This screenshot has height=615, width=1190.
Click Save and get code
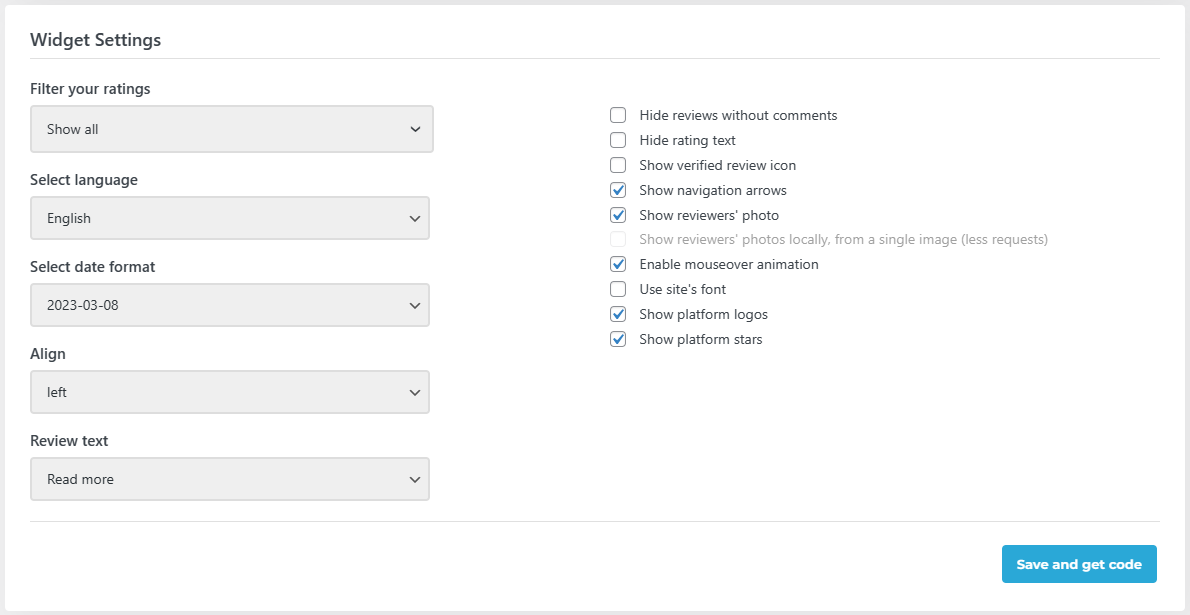point(1078,564)
